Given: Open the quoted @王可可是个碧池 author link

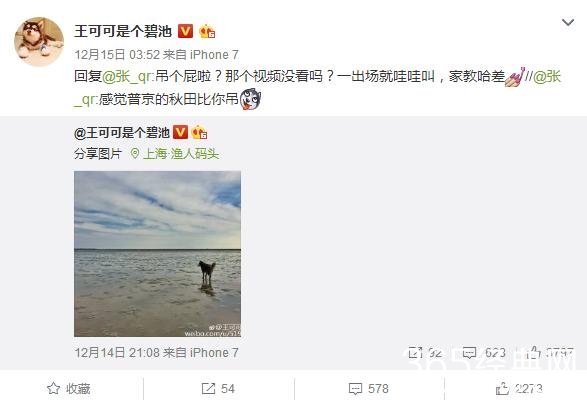Looking at the screenshot, I should coord(122,133).
